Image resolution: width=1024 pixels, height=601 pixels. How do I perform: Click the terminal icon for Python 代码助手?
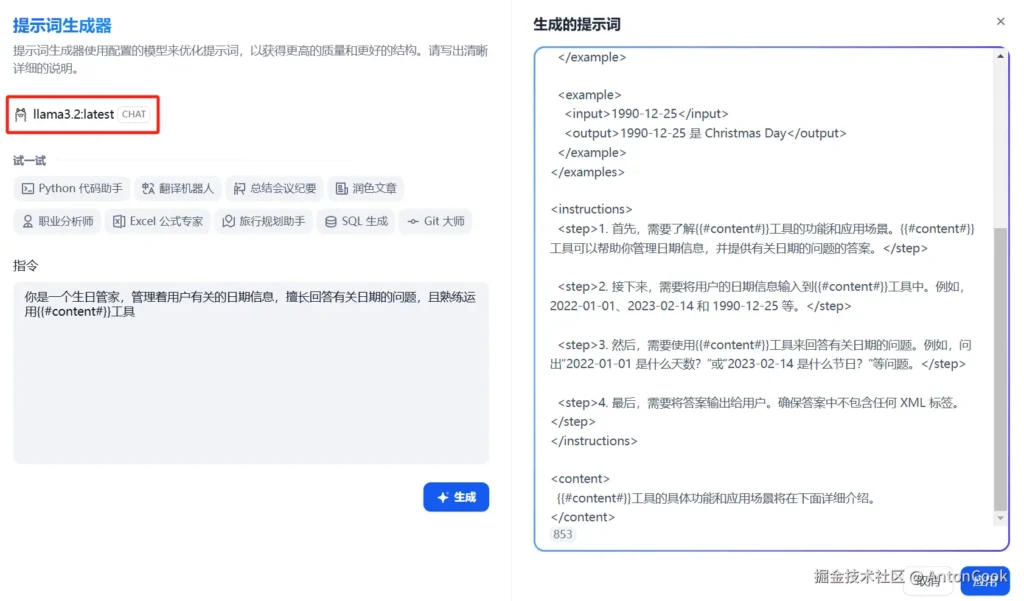click(28, 188)
